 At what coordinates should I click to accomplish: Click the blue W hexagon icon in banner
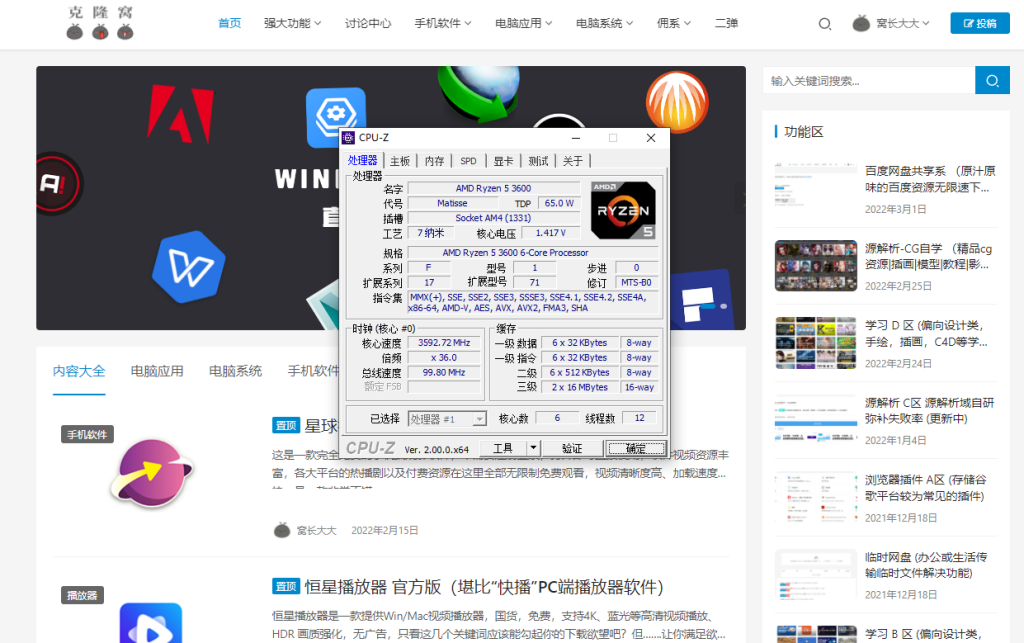[189, 266]
